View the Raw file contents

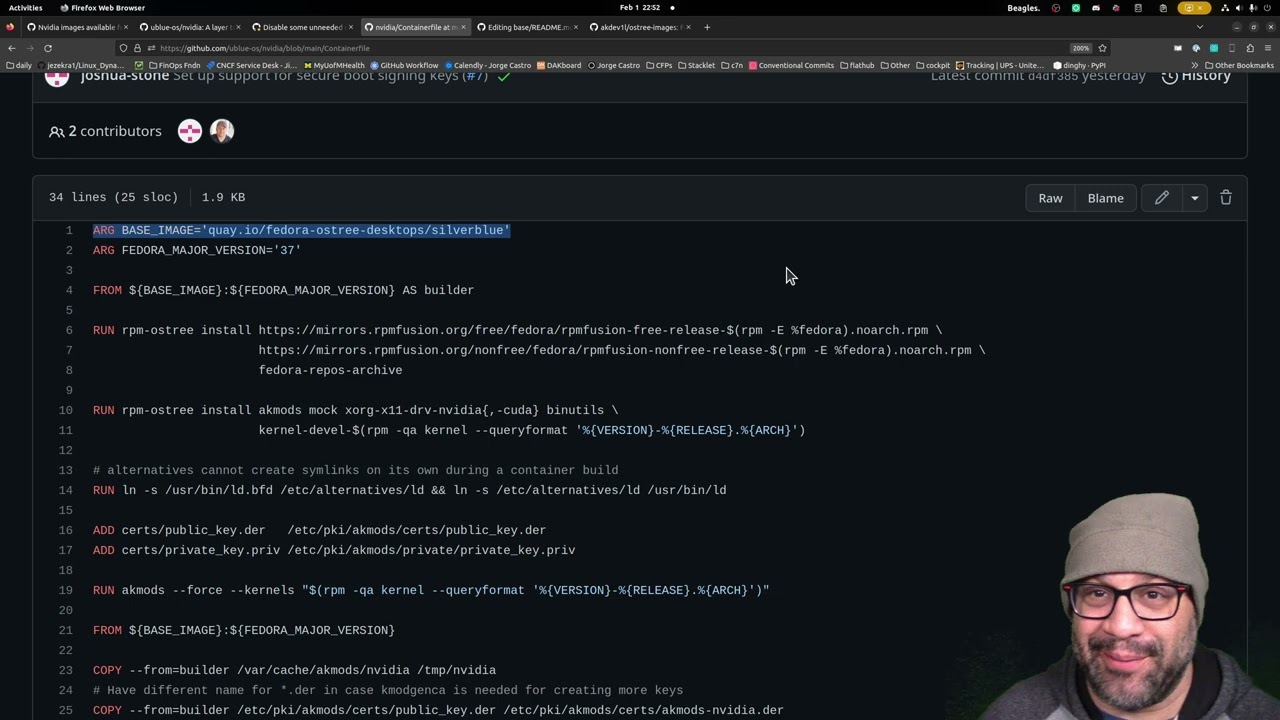(1050, 198)
